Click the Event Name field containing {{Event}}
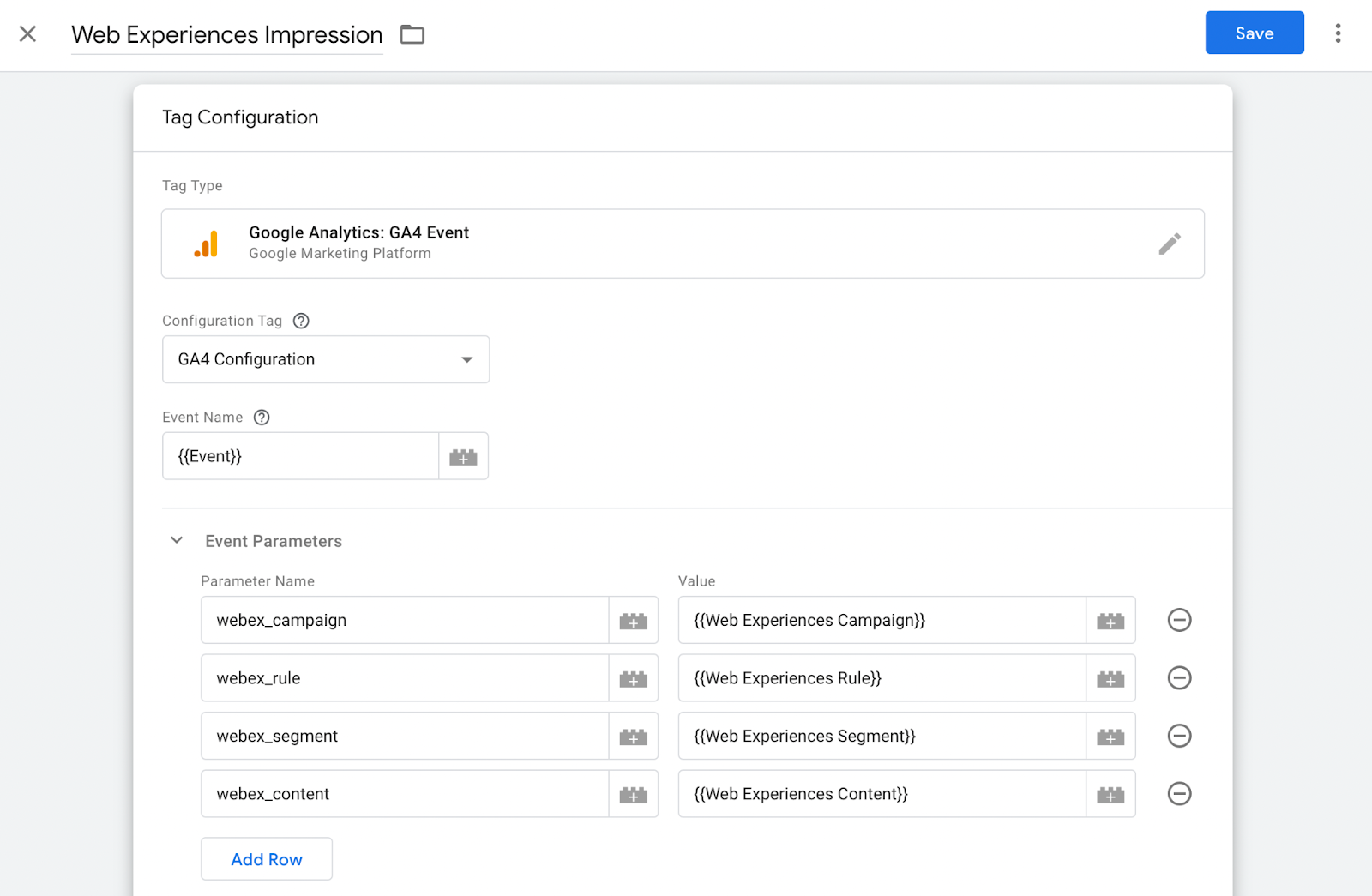This screenshot has width=1372, height=896. (300, 456)
